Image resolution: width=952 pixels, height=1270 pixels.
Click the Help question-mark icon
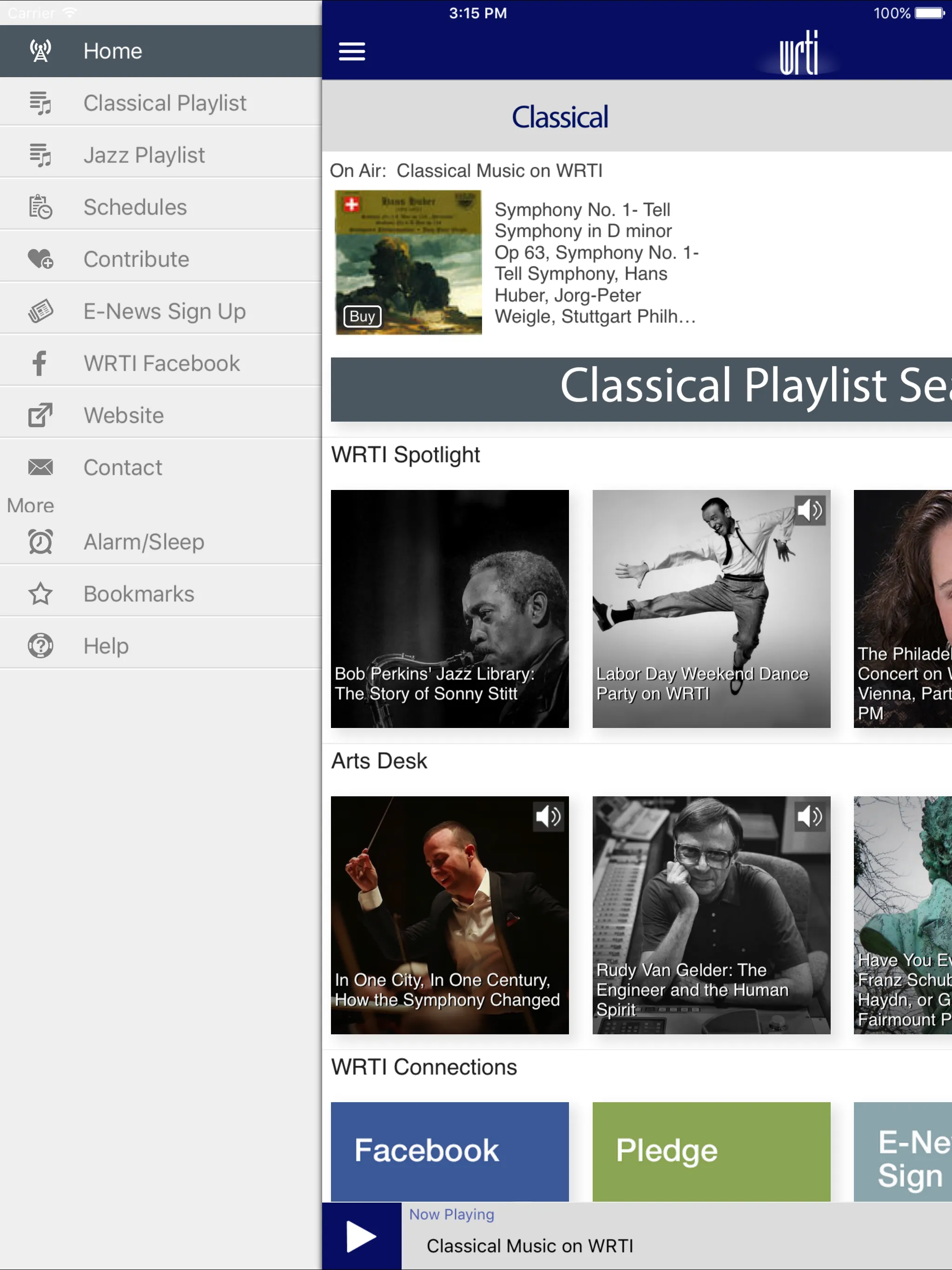[x=40, y=645]
